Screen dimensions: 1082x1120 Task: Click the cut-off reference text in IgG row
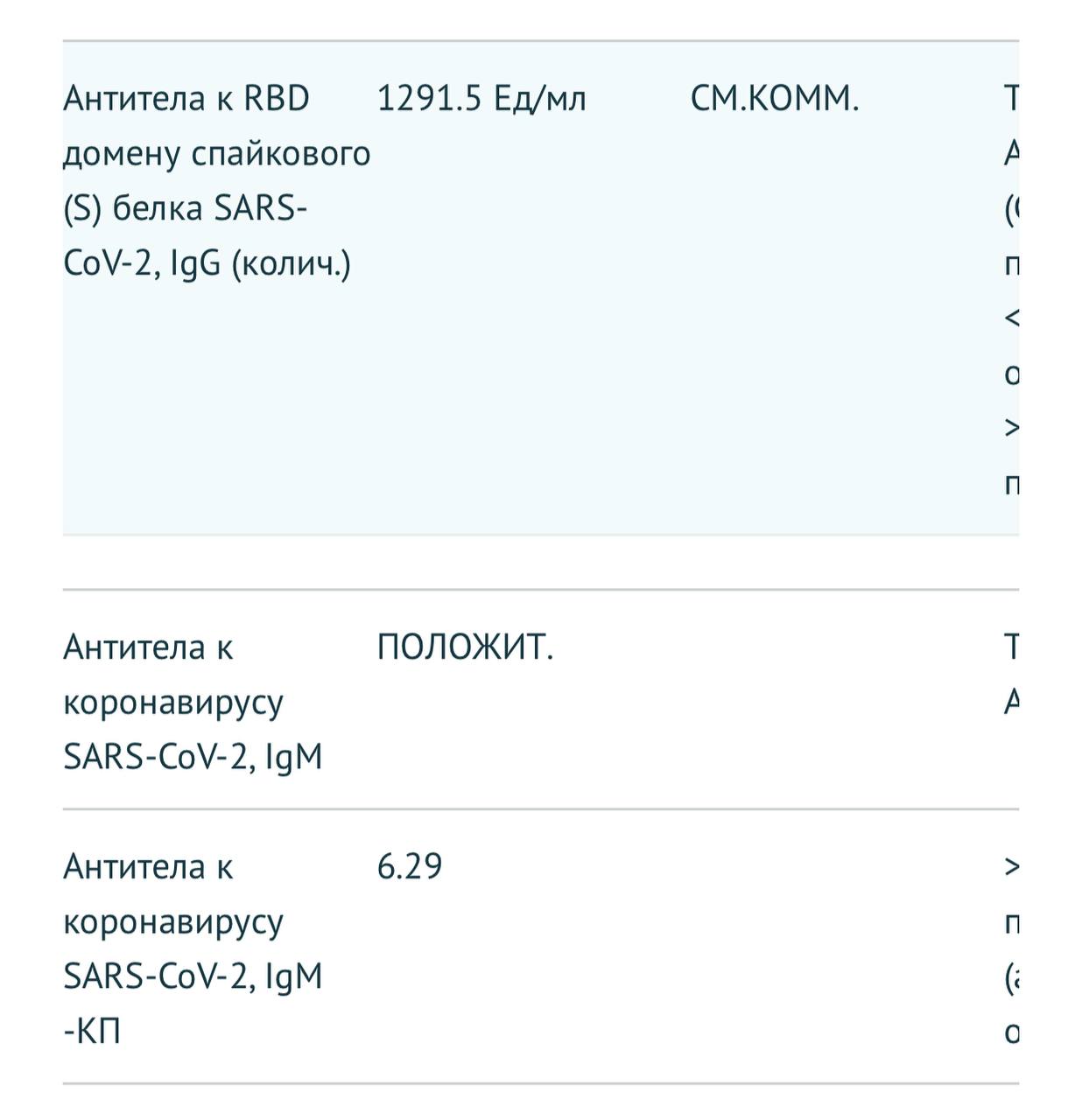[1011, 290]
